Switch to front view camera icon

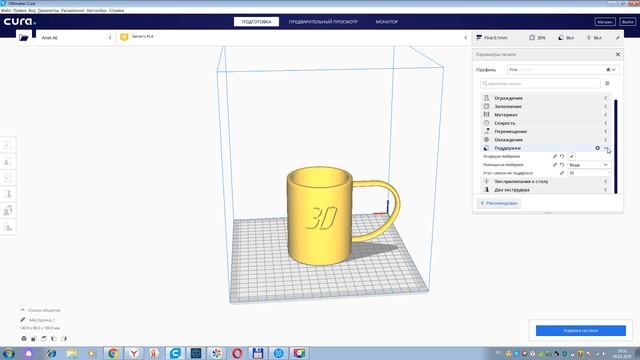[x=34, y=339]
